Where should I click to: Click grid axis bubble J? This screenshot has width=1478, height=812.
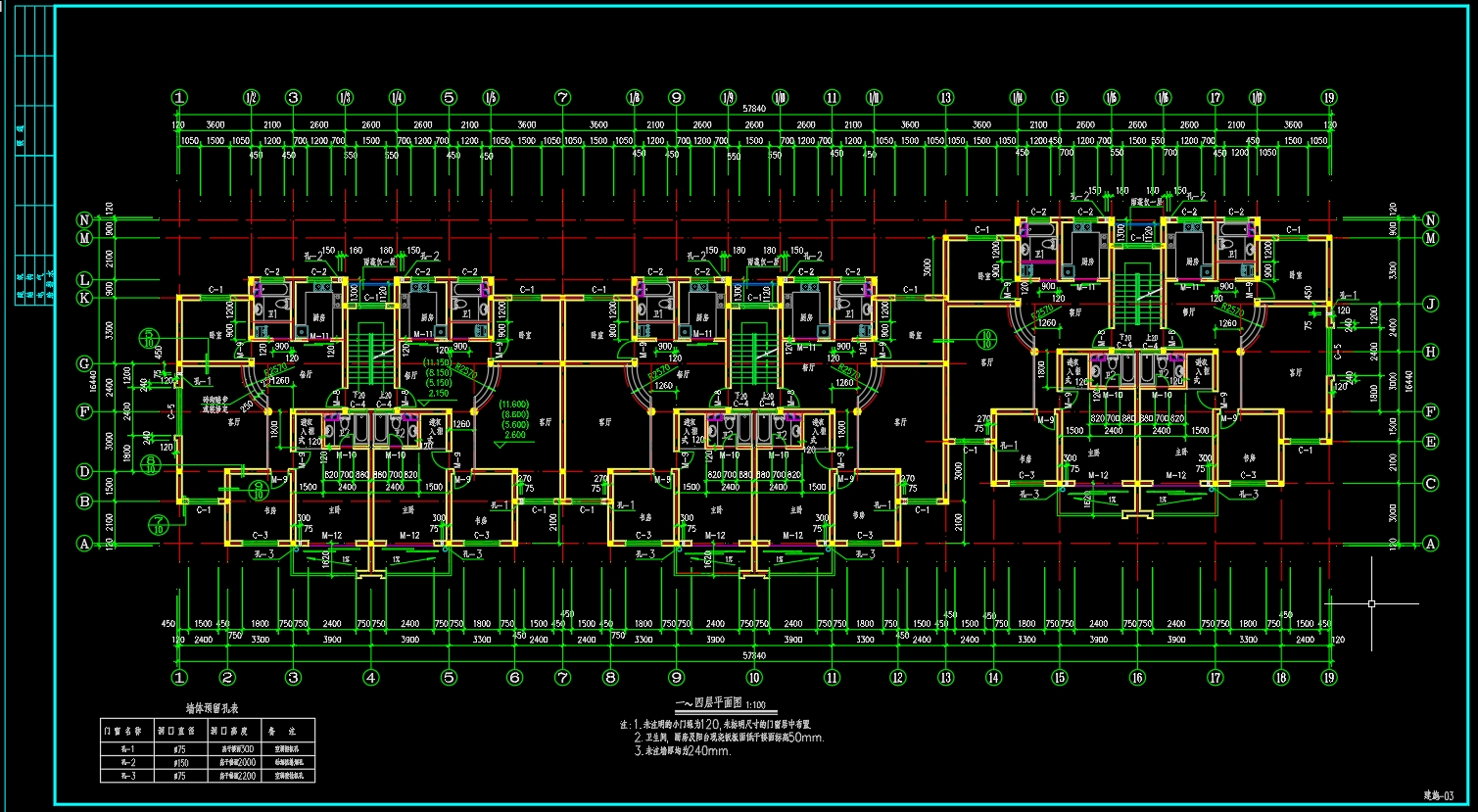tap(1403, 304)
